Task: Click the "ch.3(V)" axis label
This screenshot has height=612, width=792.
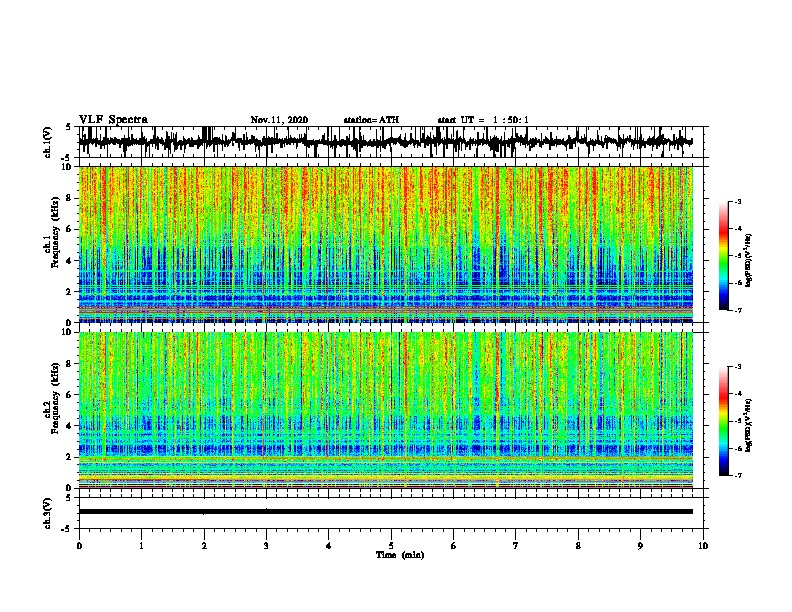Action: (x=48, y=513)
